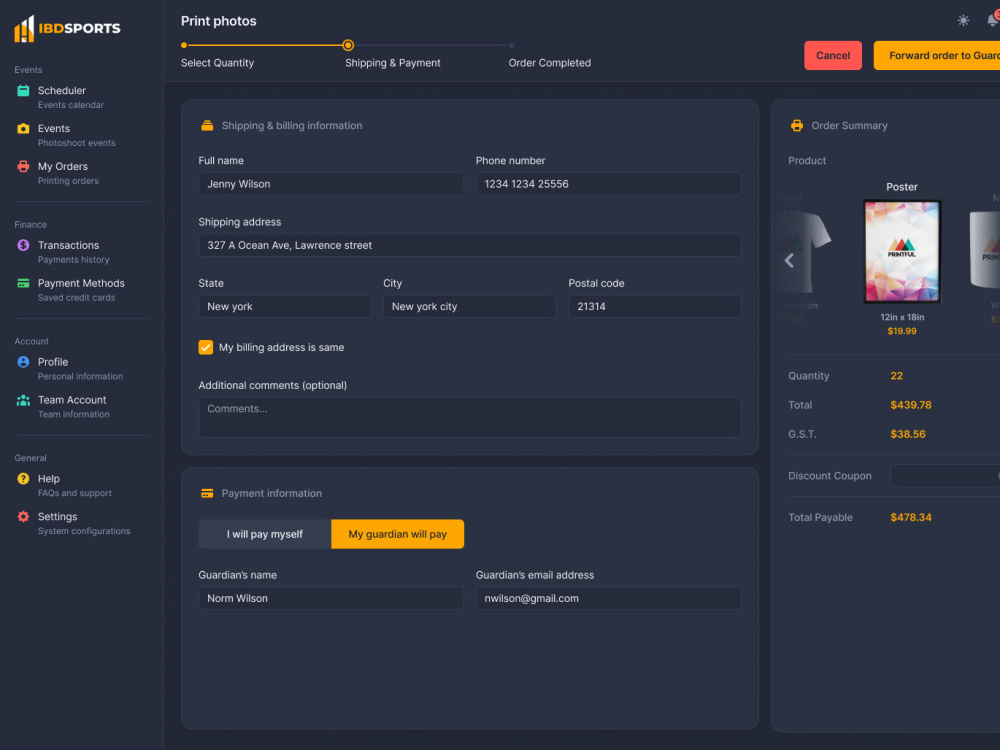
Task: Edit the Shipping address field
Action: pos(469,245)
